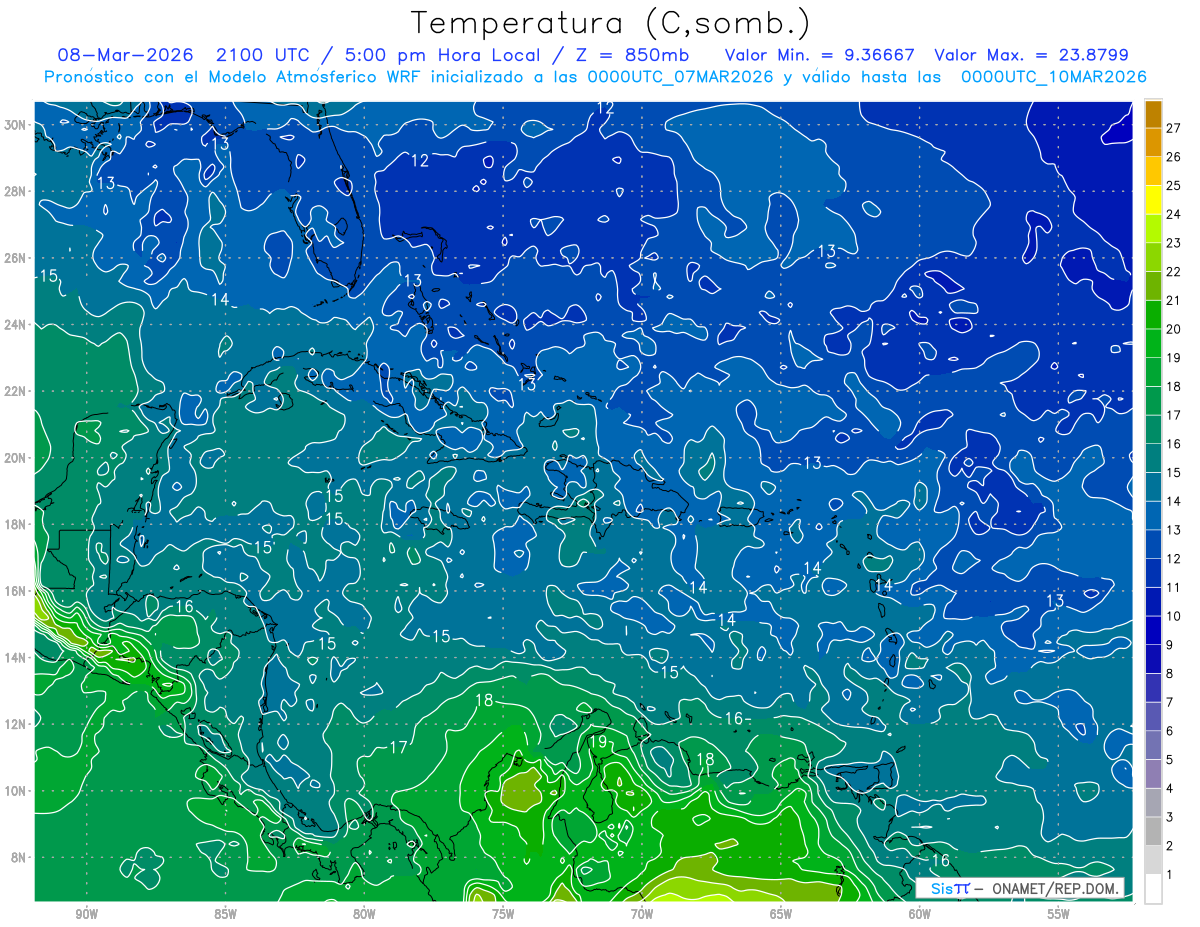The height and width of the screenshot is (927, 1200).
Task: Click the color scale label "27"
Action: [1173, 128]
